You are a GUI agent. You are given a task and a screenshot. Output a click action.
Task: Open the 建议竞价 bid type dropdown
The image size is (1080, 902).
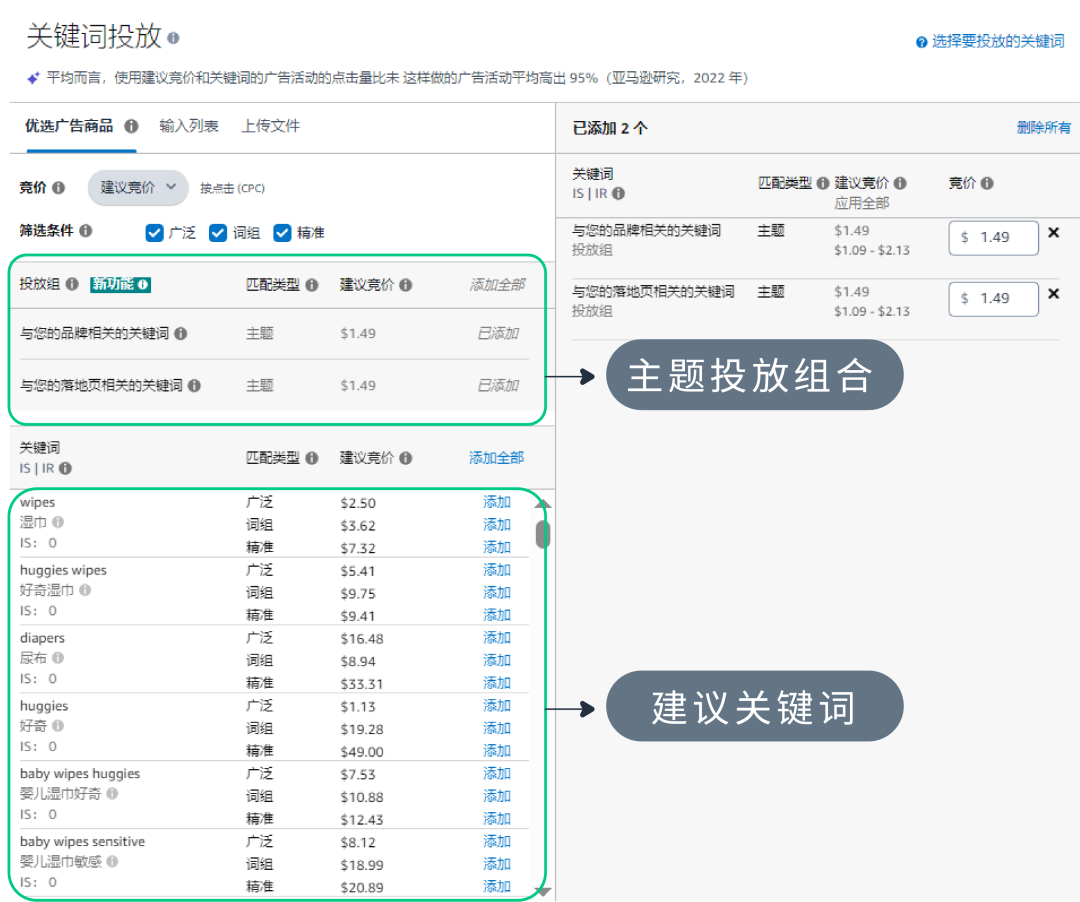[137, 188]
